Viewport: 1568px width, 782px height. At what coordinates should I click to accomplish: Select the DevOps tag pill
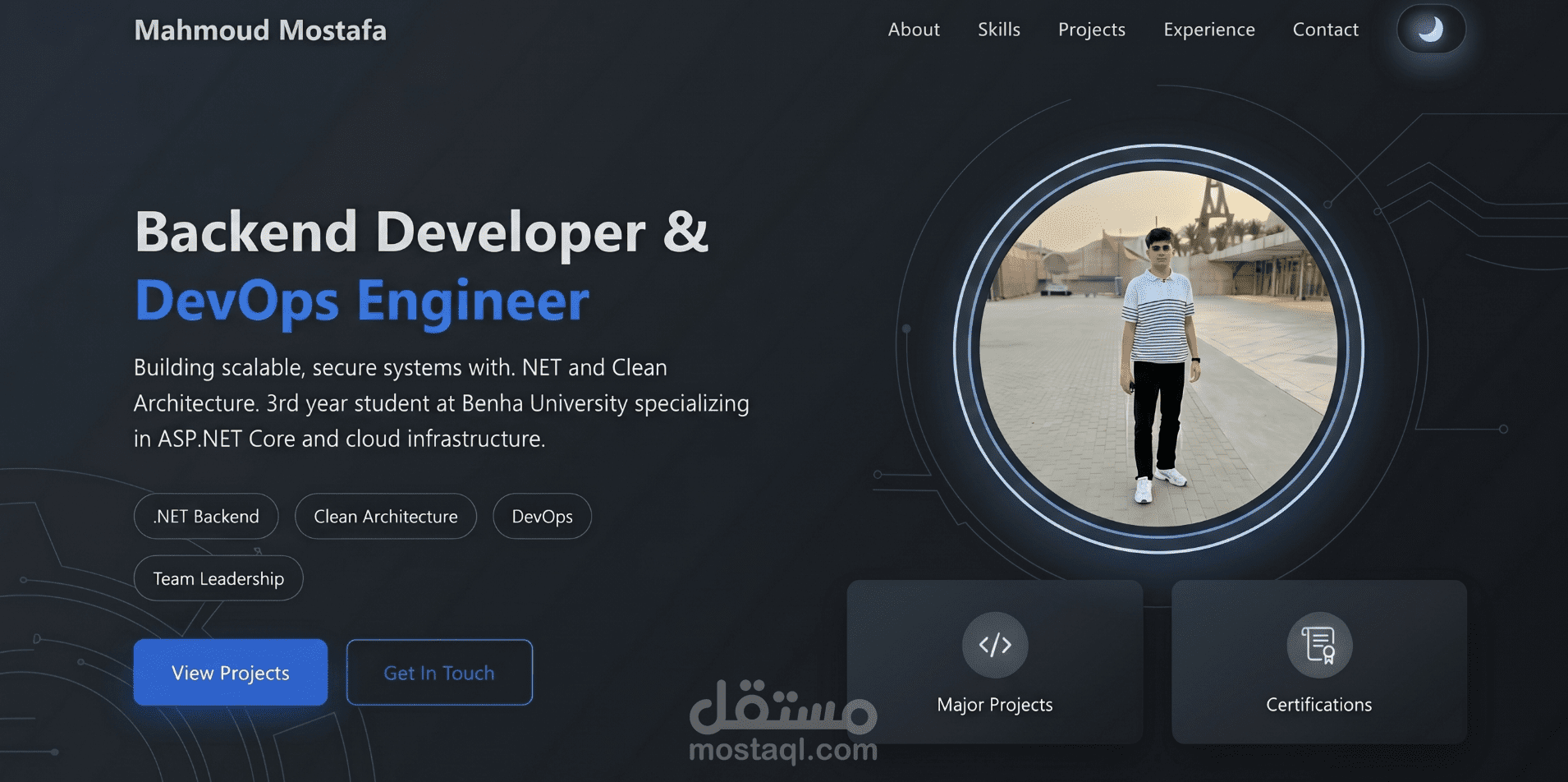point(542,516)
